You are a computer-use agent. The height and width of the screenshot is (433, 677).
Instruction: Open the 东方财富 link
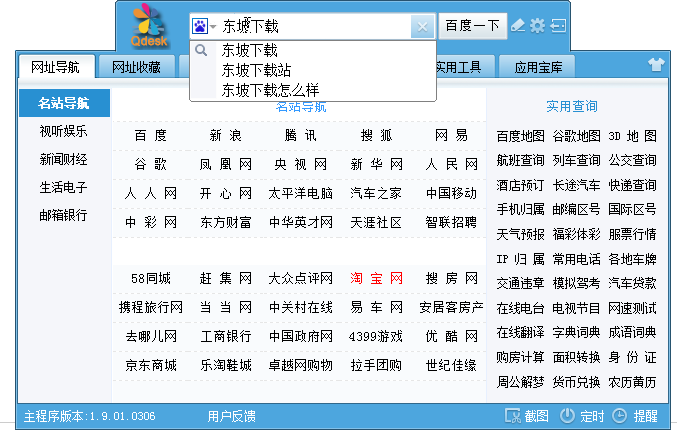coord(225,222)
